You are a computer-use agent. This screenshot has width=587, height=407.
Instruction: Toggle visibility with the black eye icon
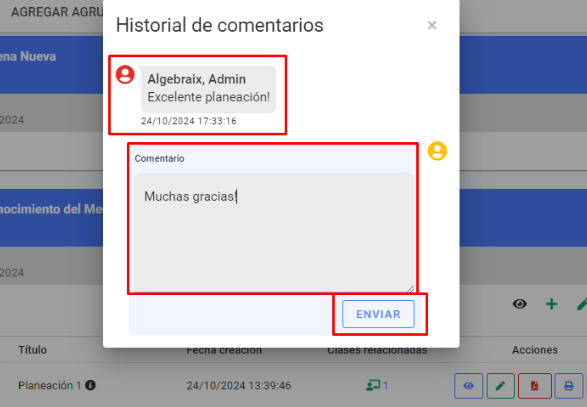[x=520, y=304]
